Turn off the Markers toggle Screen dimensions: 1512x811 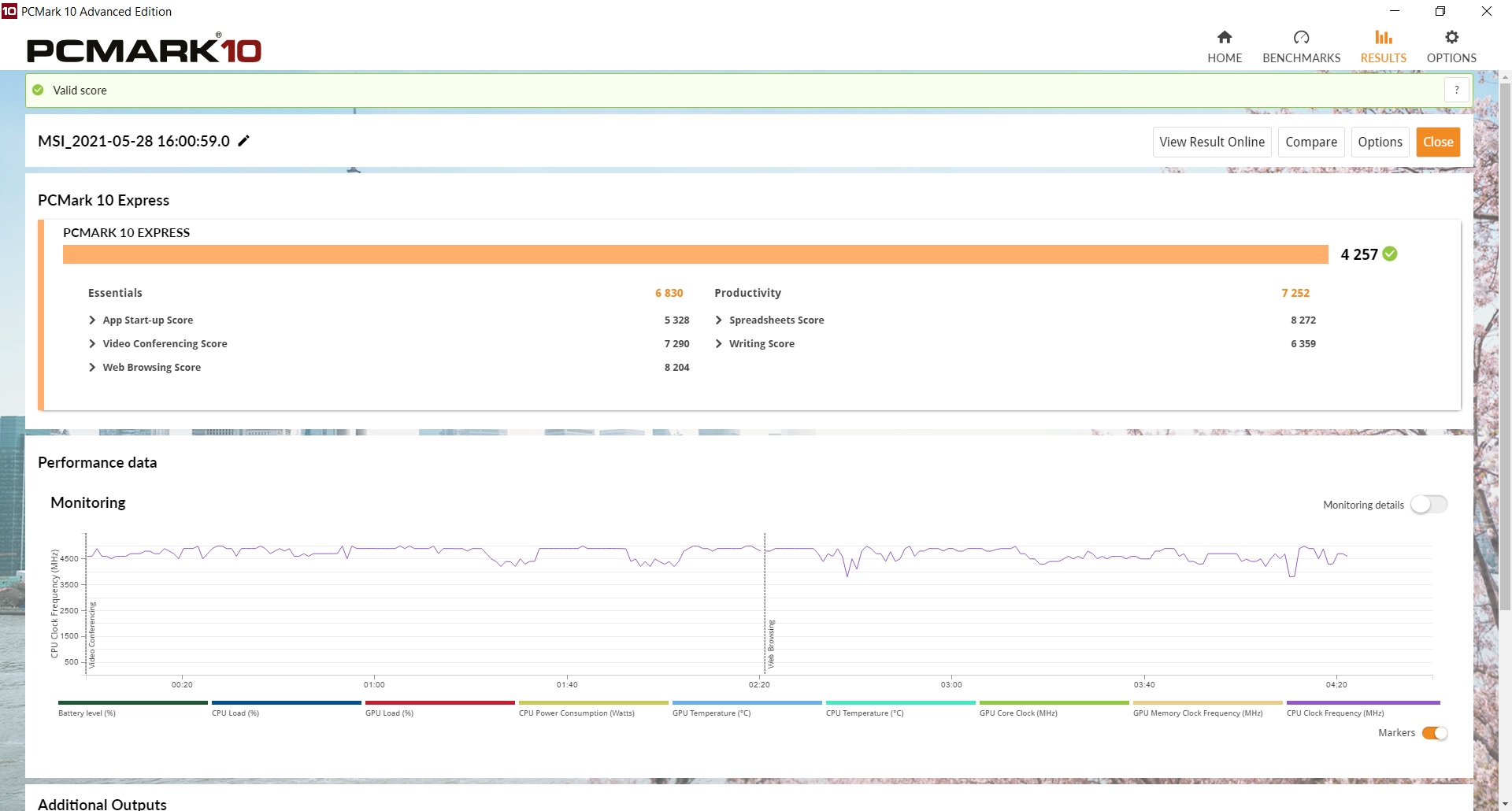point(1434,733)
